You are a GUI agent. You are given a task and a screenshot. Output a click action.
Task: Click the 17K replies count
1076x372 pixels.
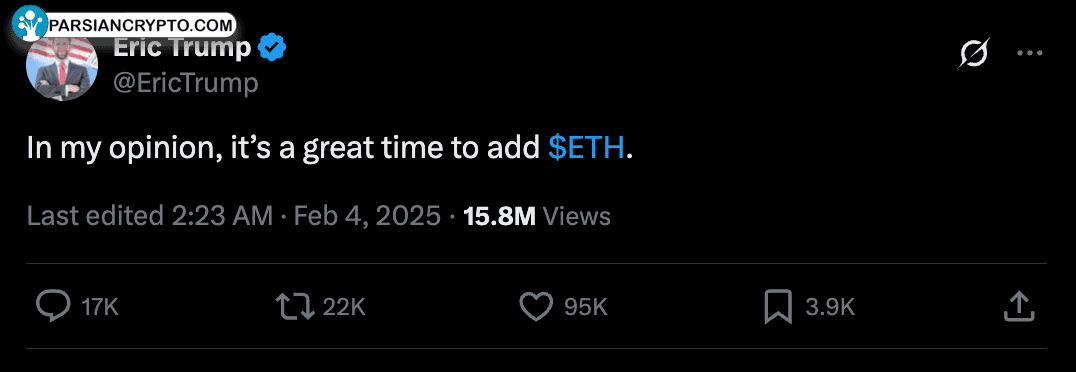100,307
